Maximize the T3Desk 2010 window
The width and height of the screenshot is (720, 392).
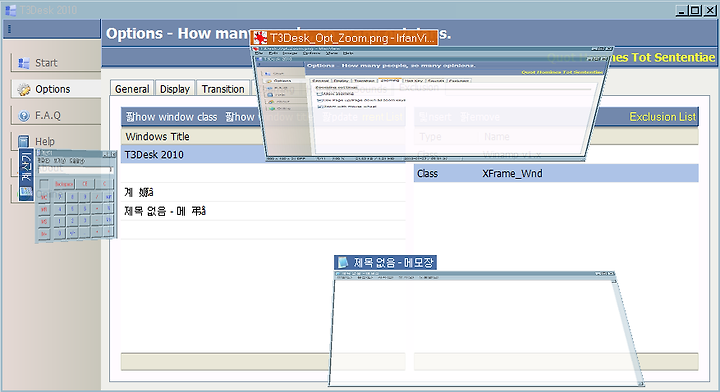pyautogui.click(x=695, y=10)
